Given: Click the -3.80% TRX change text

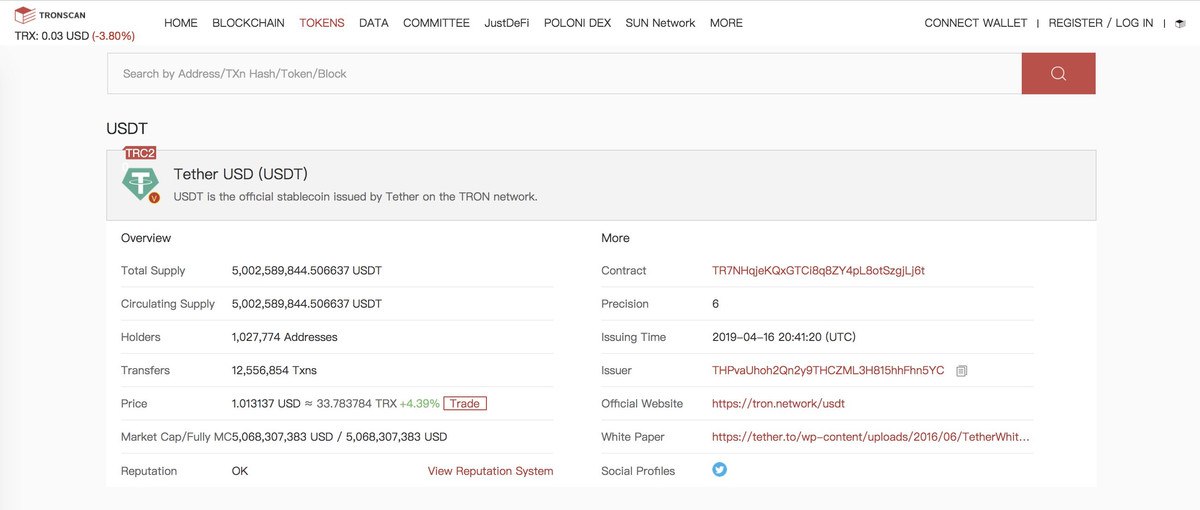Looking at the screenshot, I should 113,36.
